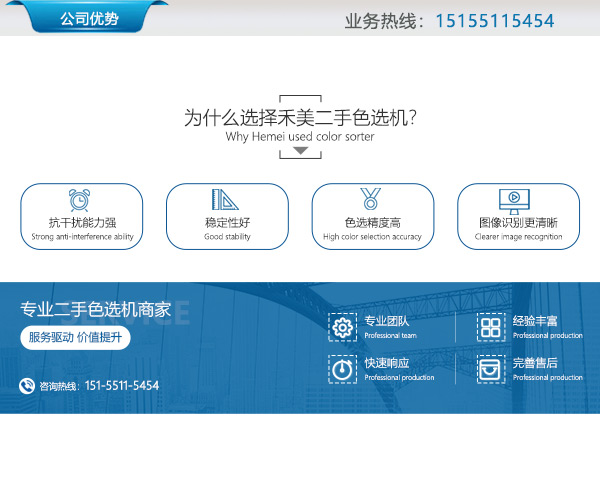The image size is (600, 488).
Task: Click the 服务驱动 价值提升 button
Action: [75, 338]
